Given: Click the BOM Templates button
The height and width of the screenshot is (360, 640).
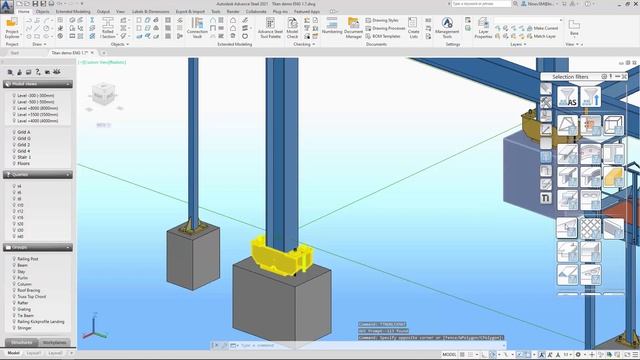Looking at the screenshot, I should (x=383, y=36).
